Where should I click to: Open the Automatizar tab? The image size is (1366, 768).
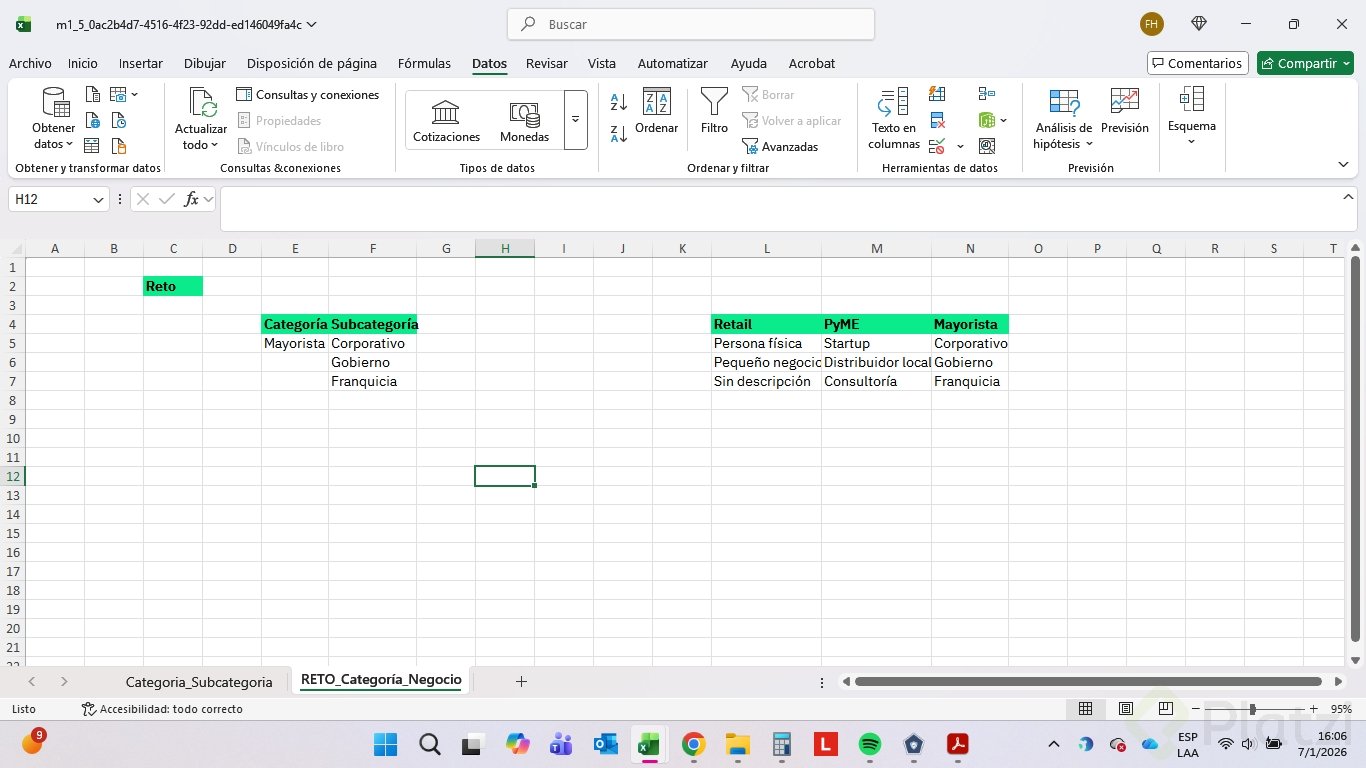tap(672, 63)
